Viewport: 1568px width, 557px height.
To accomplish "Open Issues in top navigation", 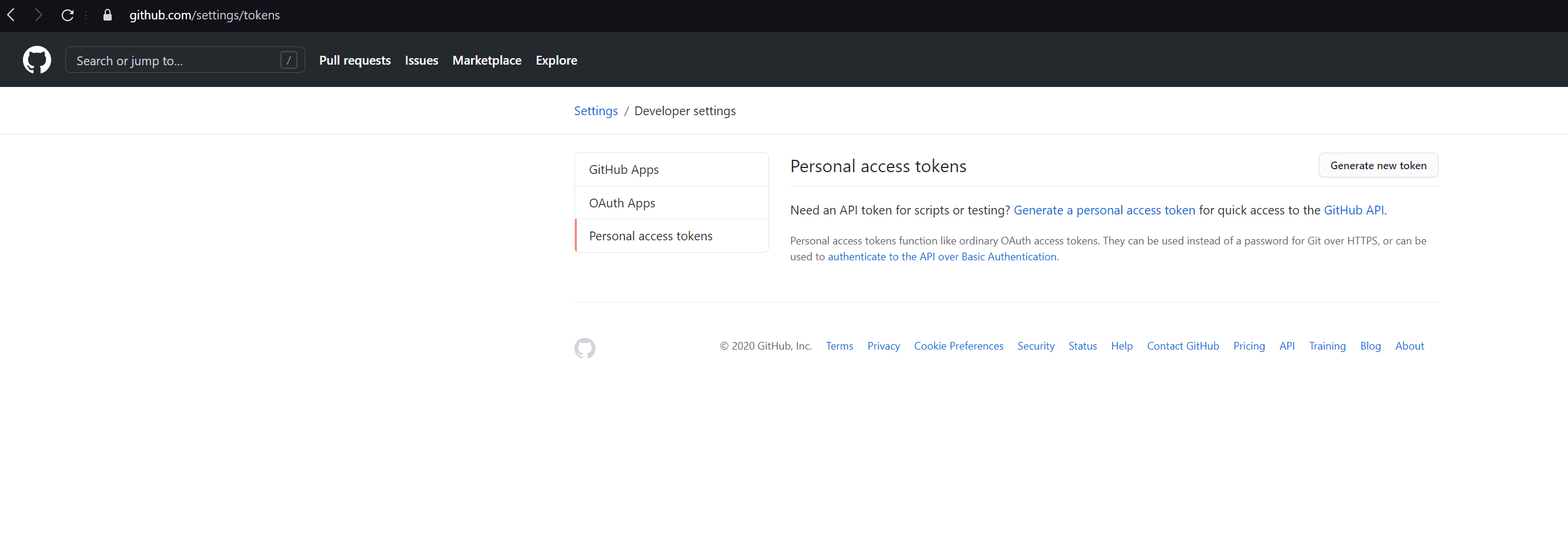I will [421, 60].
